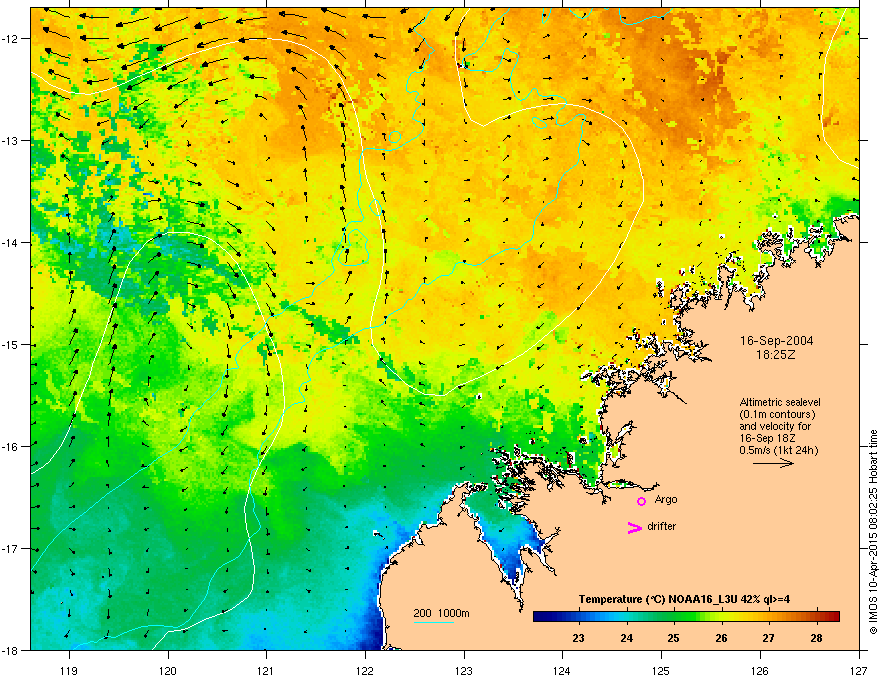
Task: Click the '24' temperature scale value
Action: coord(626,638)
